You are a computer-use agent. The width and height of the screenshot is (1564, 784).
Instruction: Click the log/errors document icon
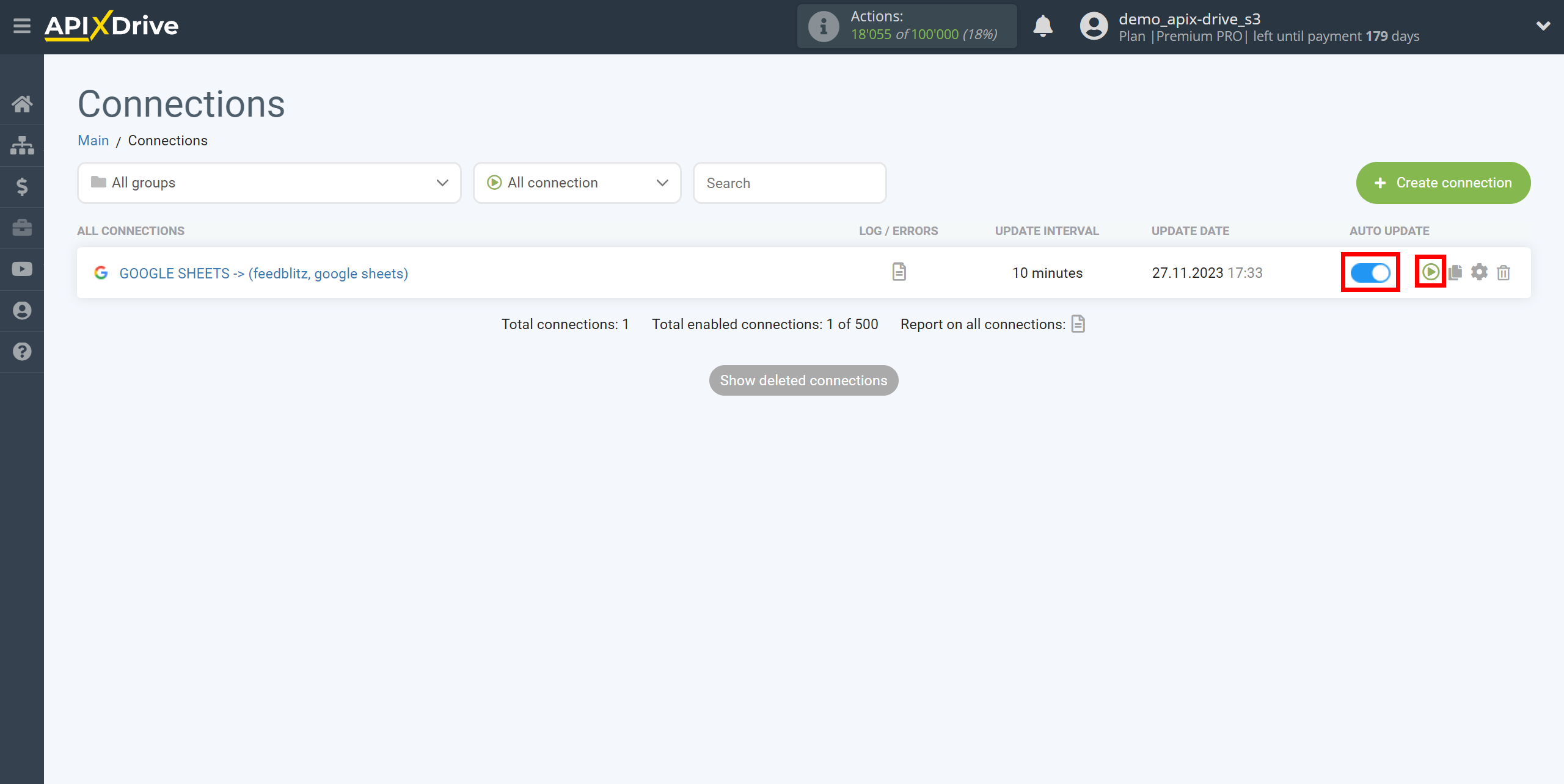[899, 272]
